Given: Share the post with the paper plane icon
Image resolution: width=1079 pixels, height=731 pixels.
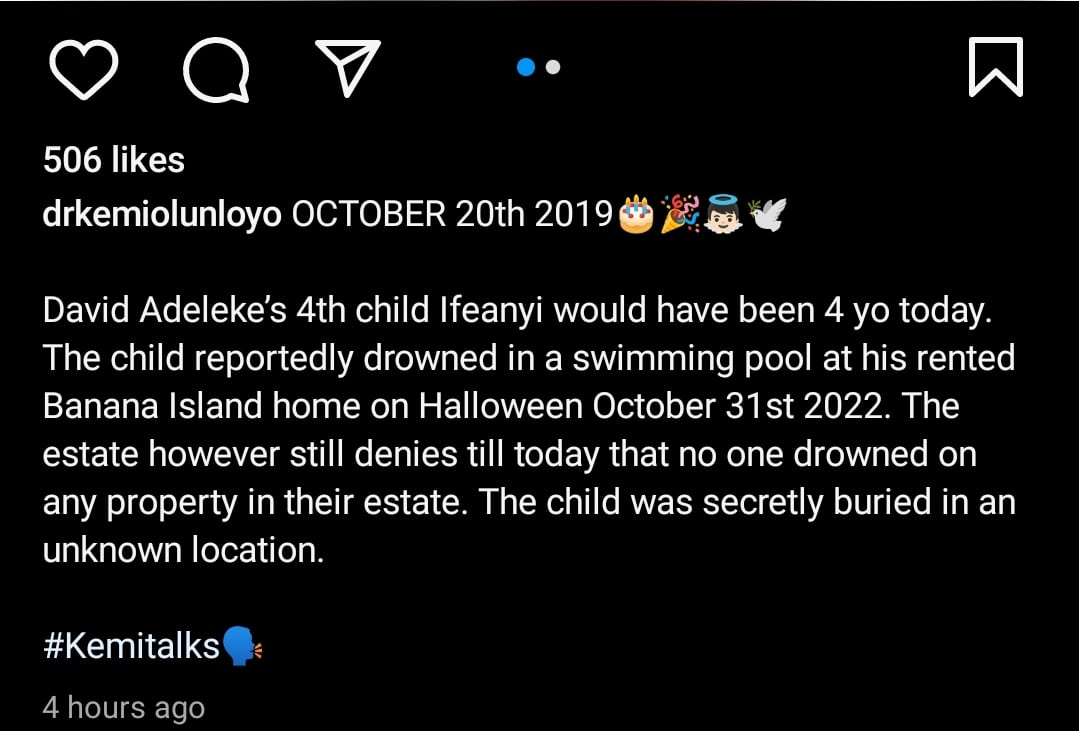Looking at the screenshot, I should pyautogui.click(x=348, y=68).
